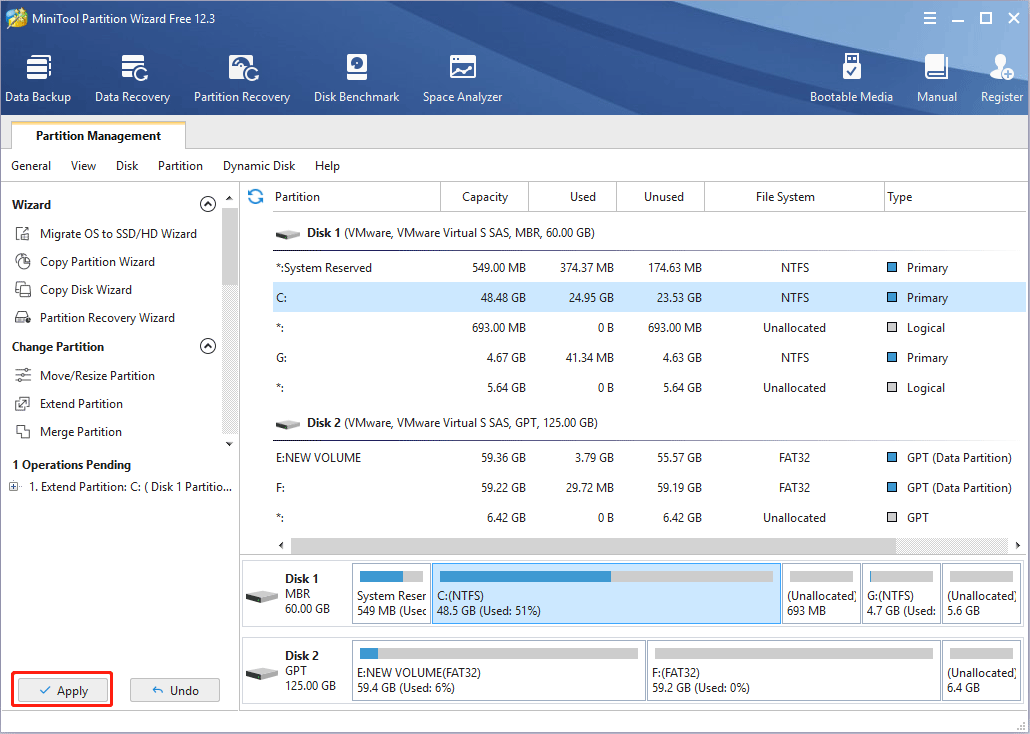Undo the pending operation
Viewport: 1030px width, 734px height.
pos(174,689)
